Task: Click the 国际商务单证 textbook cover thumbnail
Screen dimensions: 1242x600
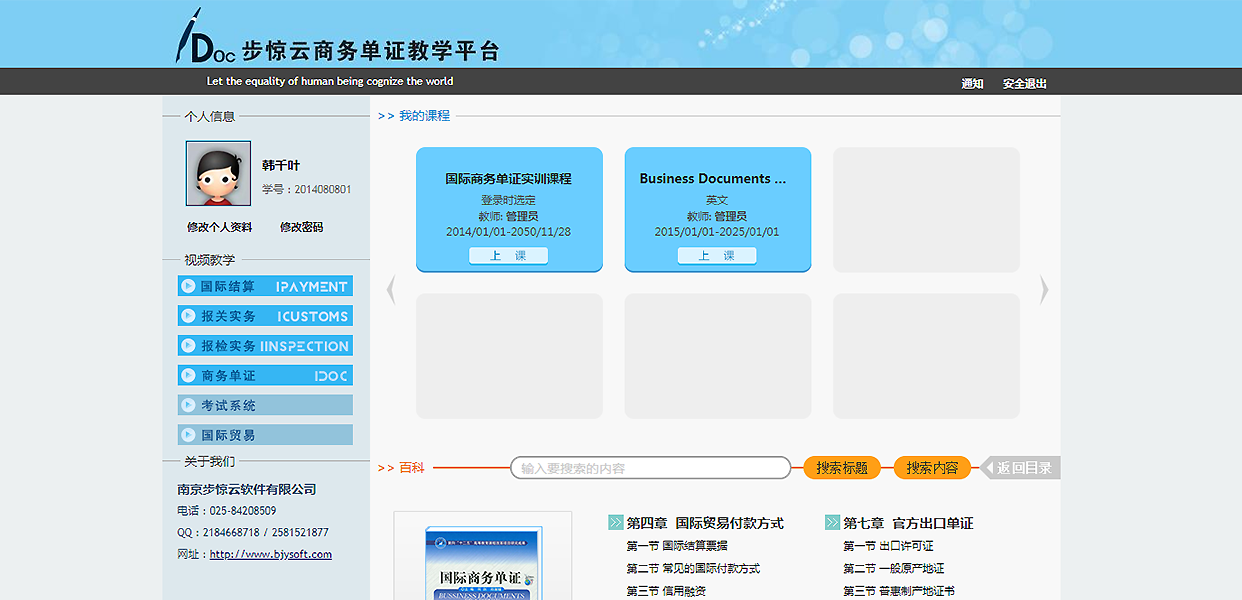Action: [482, 560]
